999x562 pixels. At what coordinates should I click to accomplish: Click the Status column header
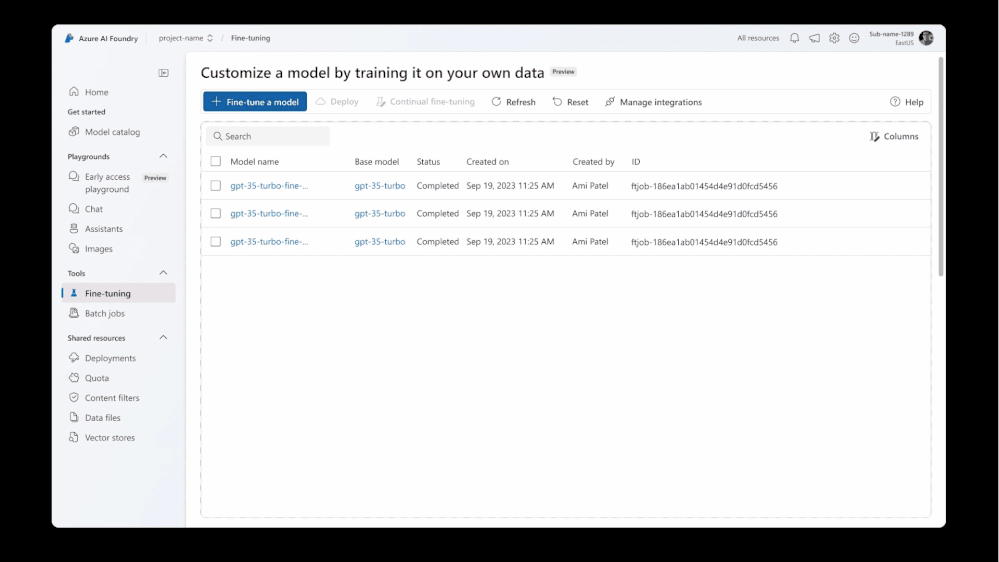[x=428, y=162]
